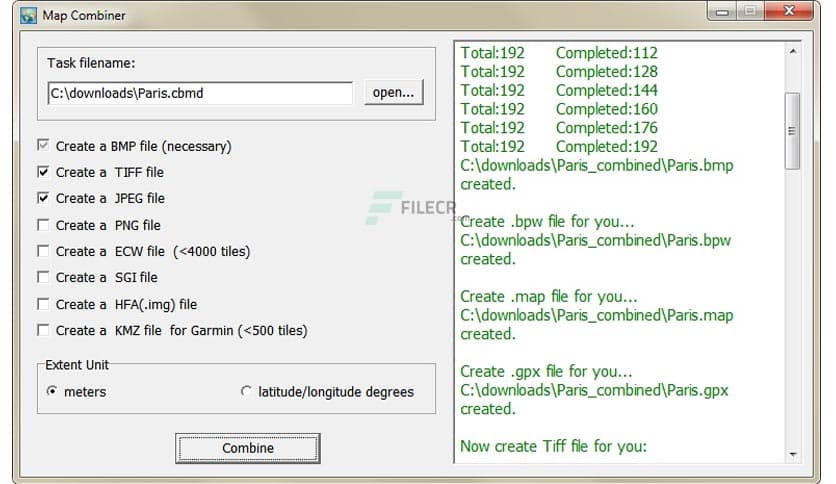This screenshot has width=836, height=484.
Task: Uncheck Create a TIFF file
Action: pyautogui.click(x=43, y=172)
